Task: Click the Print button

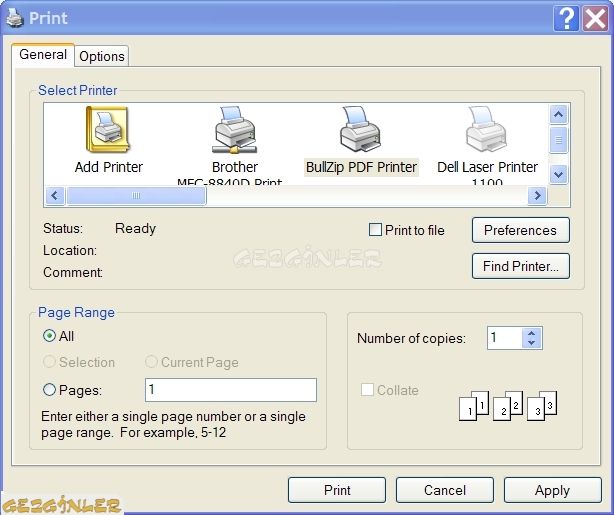Action: [337, 490]
